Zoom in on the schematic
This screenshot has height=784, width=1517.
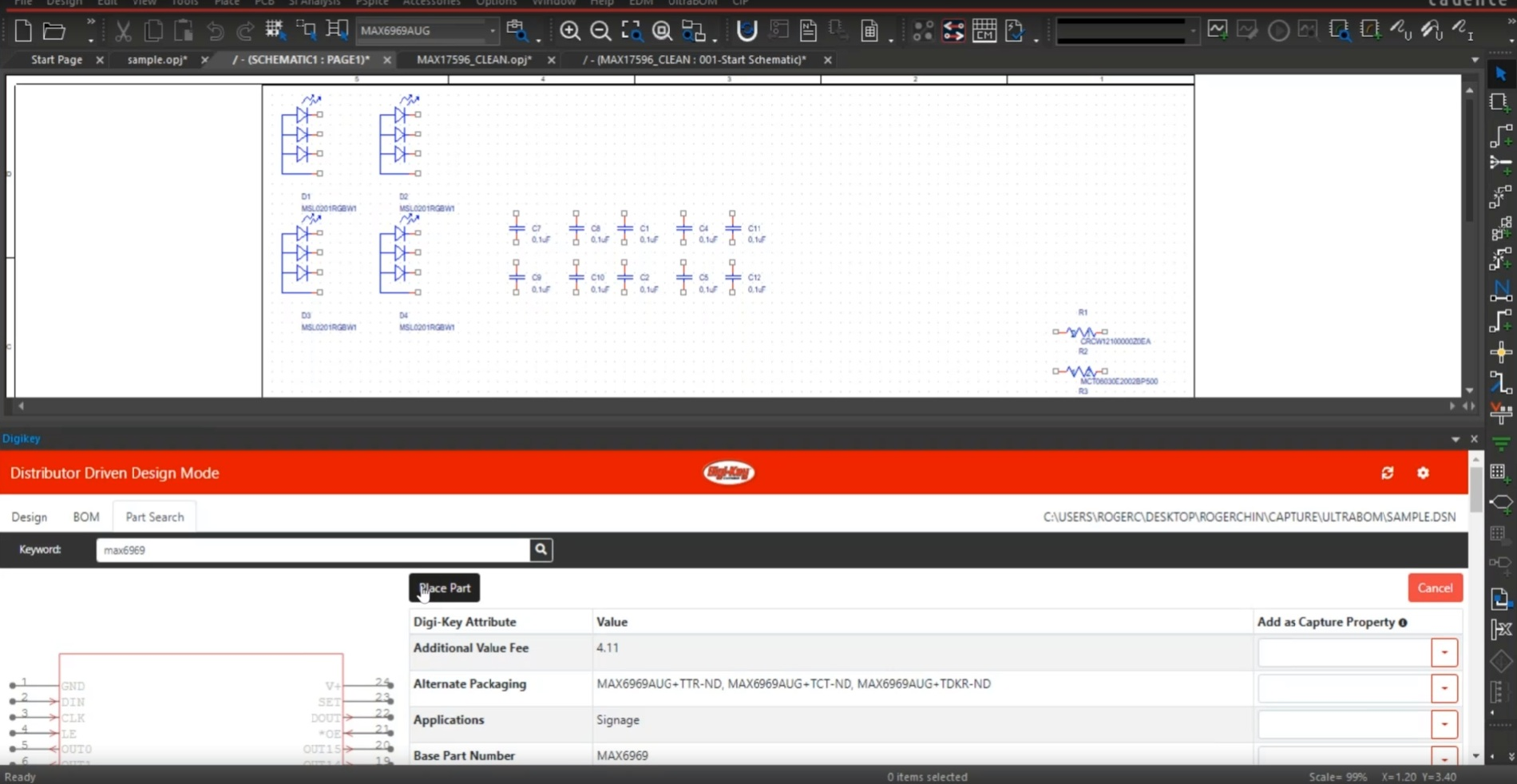click(x=570, y=31)
